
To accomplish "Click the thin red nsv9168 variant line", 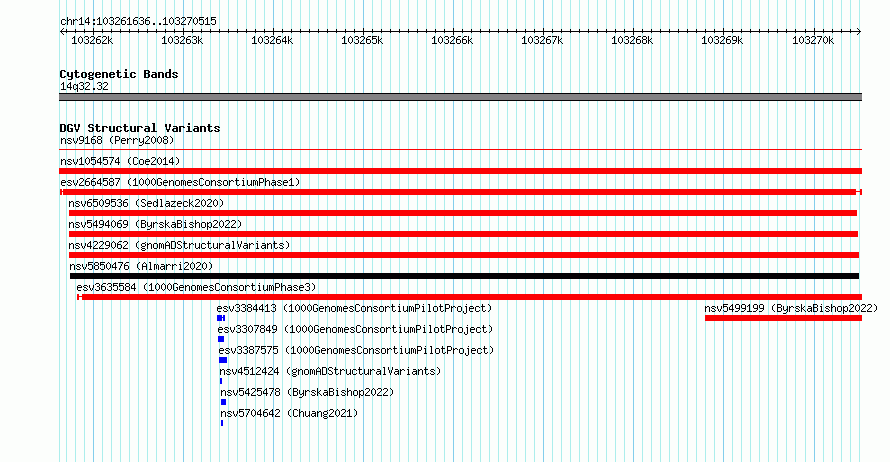I will tap(461, 150).
